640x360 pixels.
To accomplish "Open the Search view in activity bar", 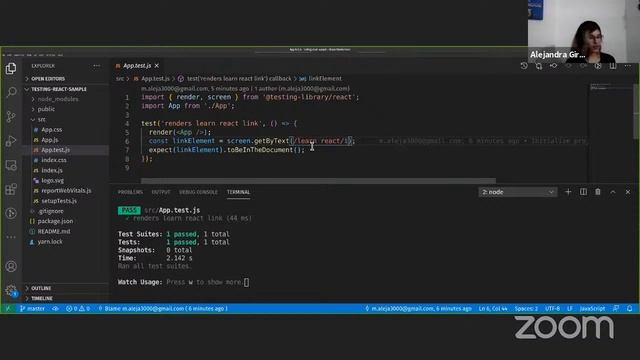I will (11, 92).
